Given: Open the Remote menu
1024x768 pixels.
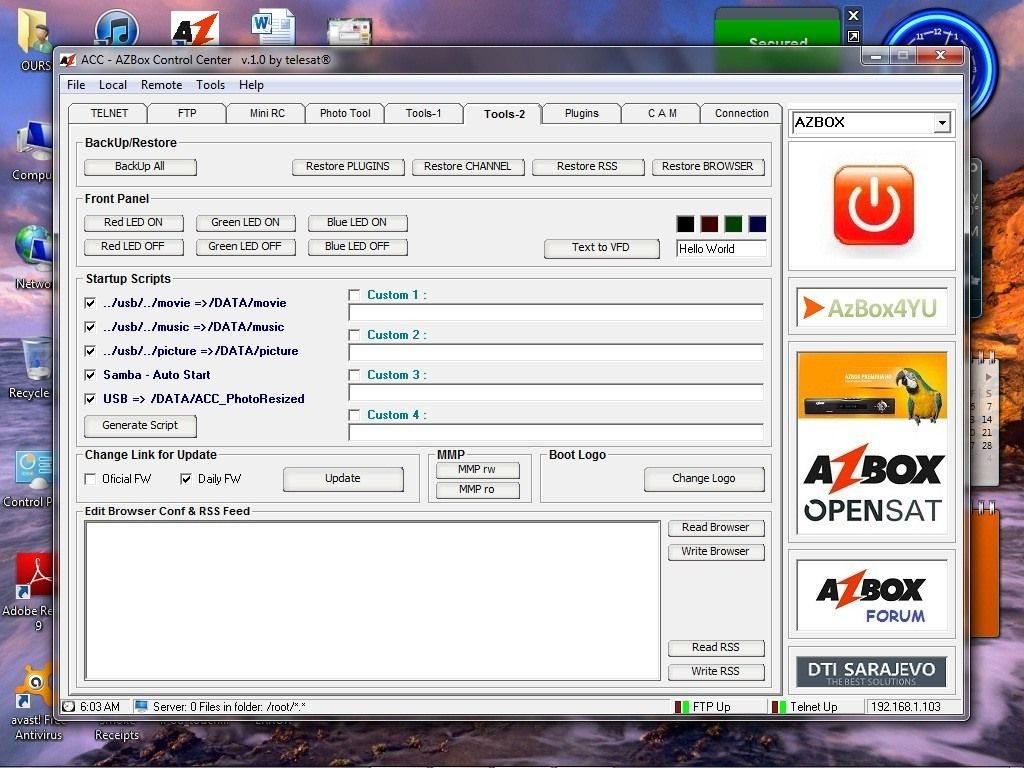Looking at the screenshot, I should 161,85.
